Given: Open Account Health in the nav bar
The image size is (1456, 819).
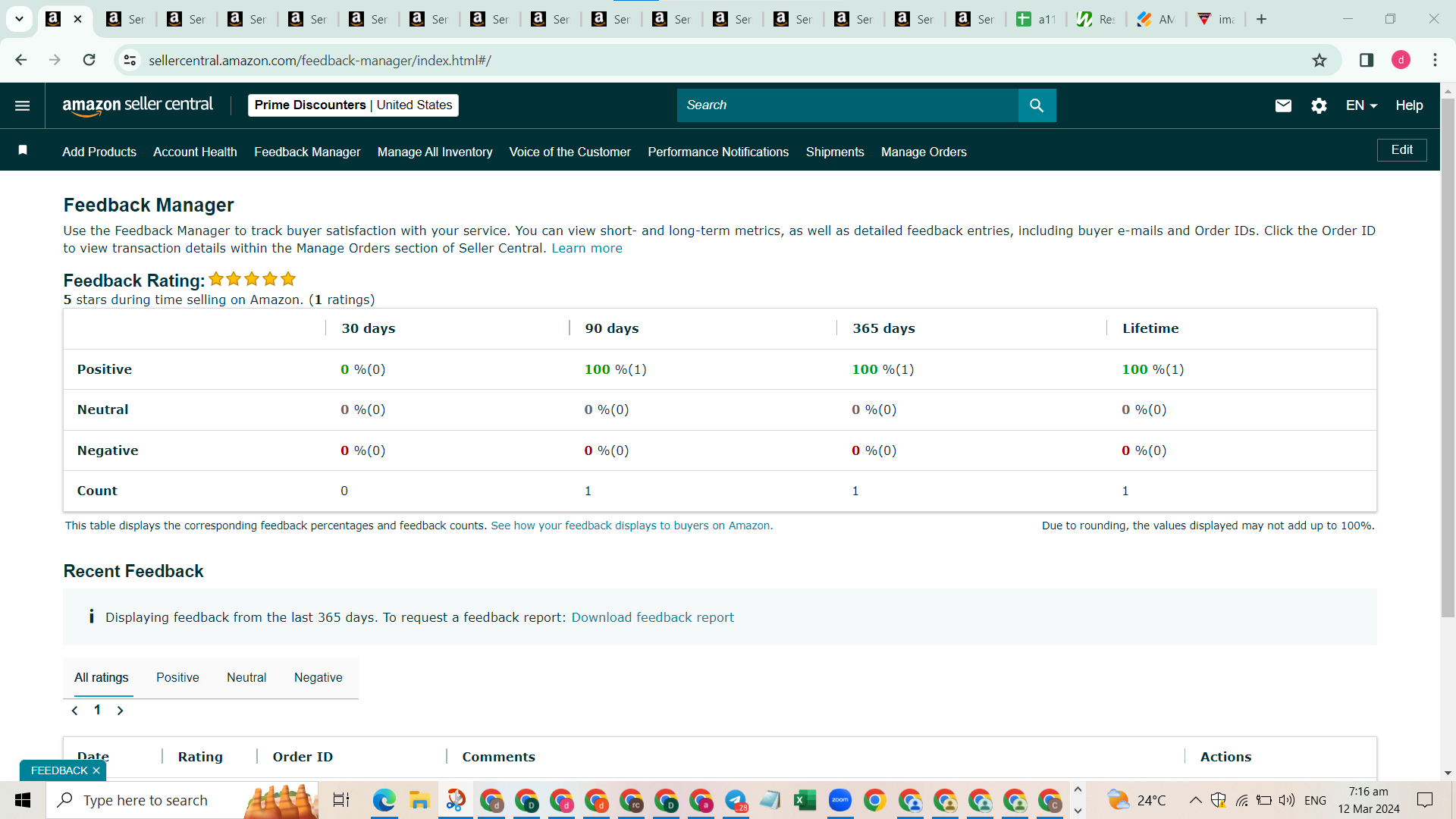Looking at the screenshot, I should [x=195, y=152].
